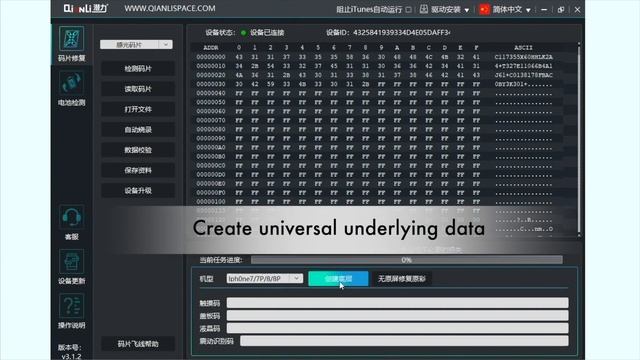
Task: Click the highlighted cyan create underlying data button
Action: [338, 279]
